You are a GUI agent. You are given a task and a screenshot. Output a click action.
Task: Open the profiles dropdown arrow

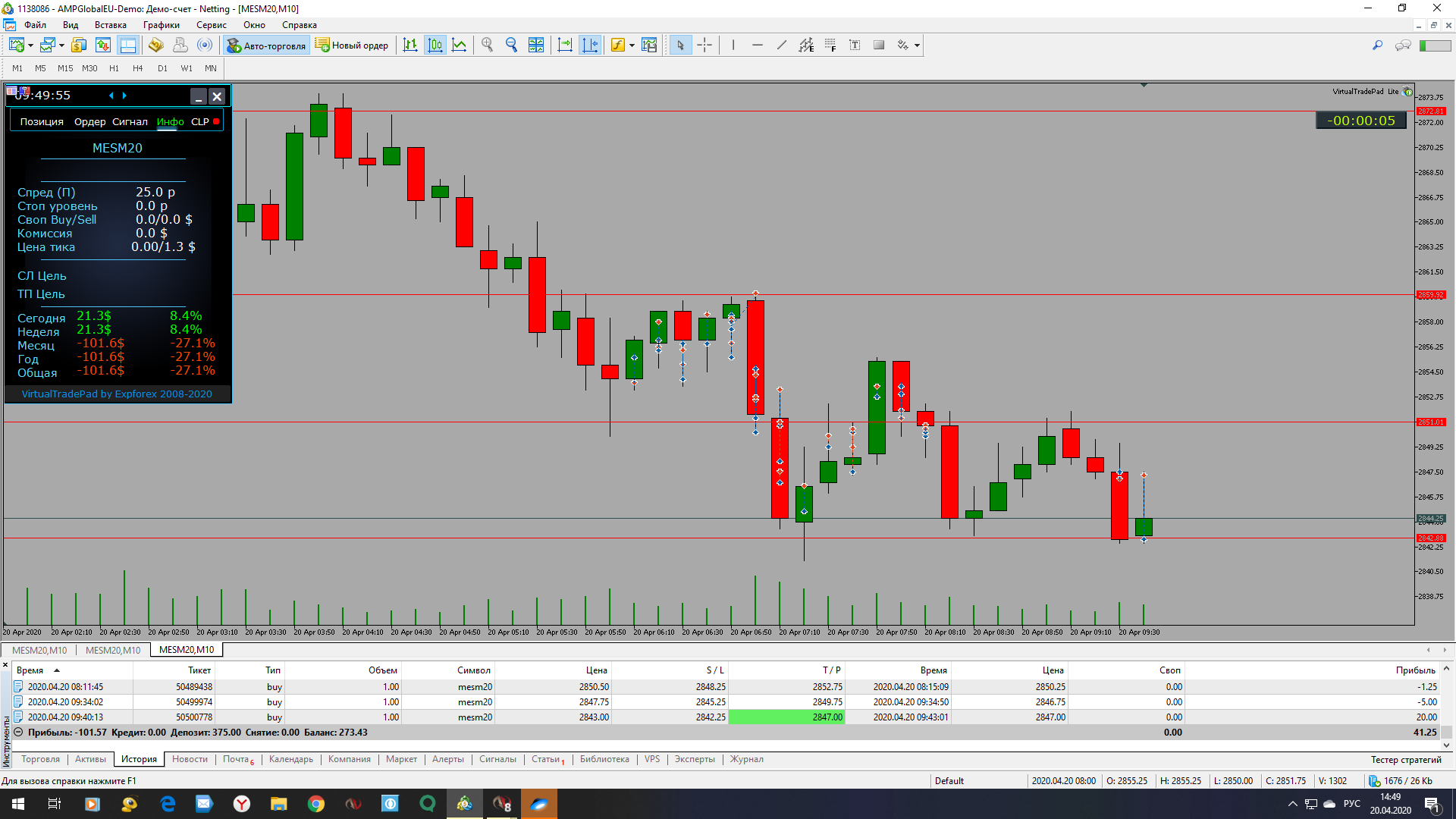tap(61, 45)
